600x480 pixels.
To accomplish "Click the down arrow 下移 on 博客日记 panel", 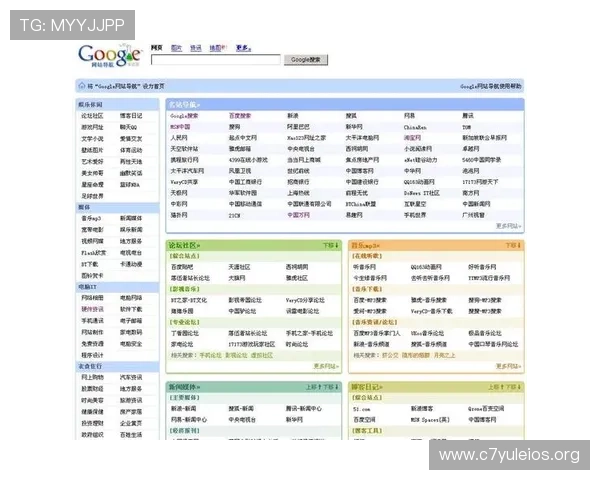I will point(514,387).
